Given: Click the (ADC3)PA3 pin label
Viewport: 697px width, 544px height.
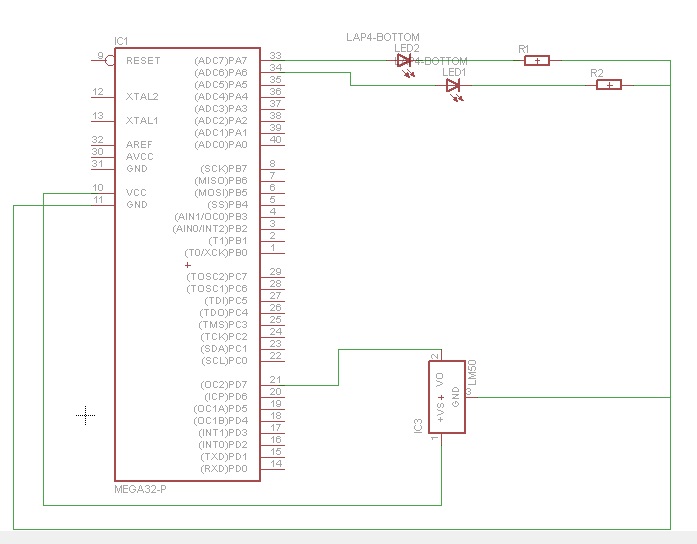Looking at the screenshot, I should (221, 108).
